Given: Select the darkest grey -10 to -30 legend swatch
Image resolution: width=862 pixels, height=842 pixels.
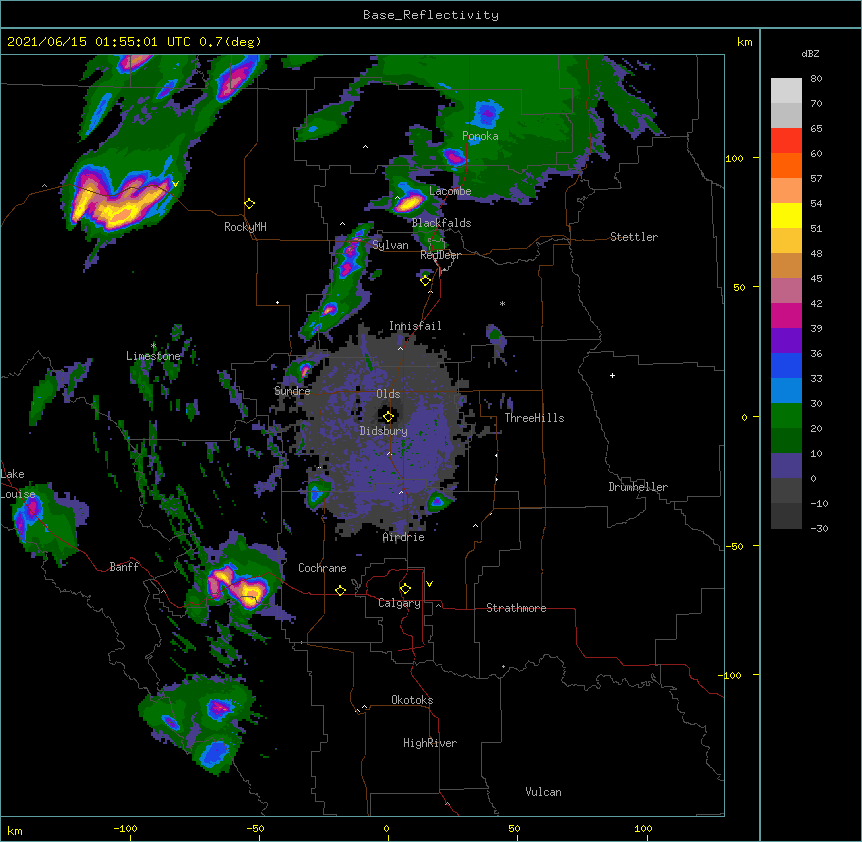Looking at the screenshot, I should coord(786,516).
